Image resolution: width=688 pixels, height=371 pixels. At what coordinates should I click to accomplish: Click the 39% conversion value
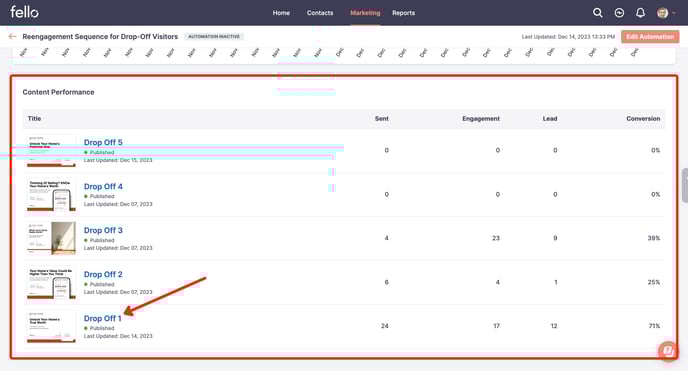click(x=654, y=238)
